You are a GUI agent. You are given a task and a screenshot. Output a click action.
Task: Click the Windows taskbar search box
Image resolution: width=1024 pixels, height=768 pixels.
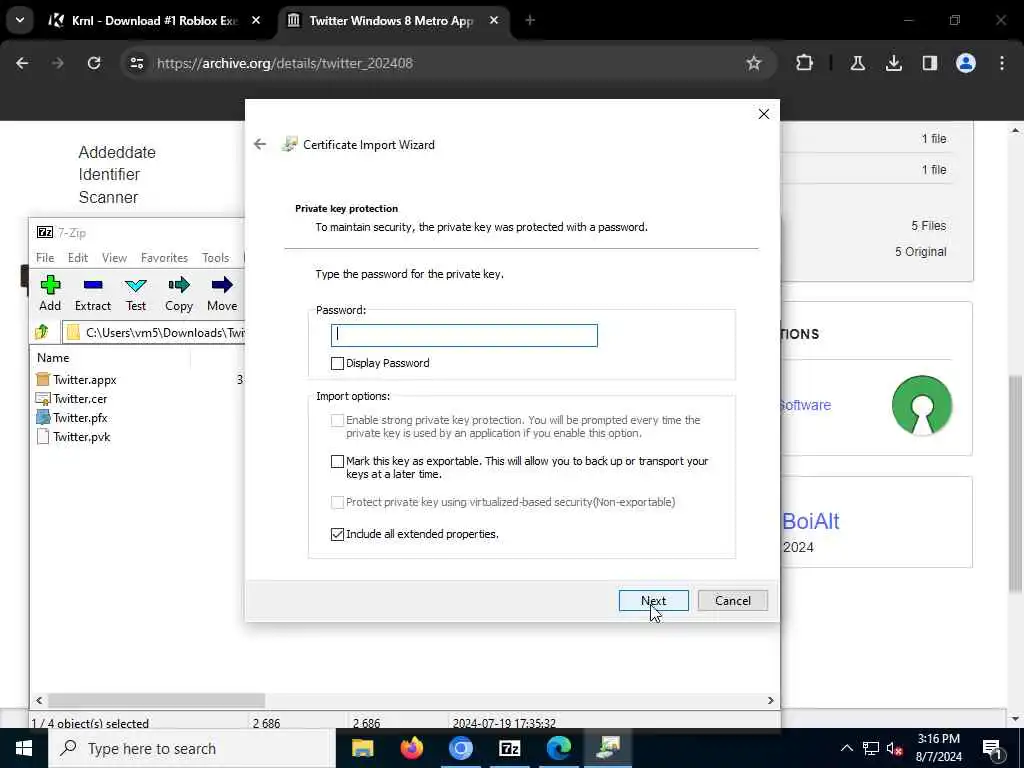click(192, 748)
